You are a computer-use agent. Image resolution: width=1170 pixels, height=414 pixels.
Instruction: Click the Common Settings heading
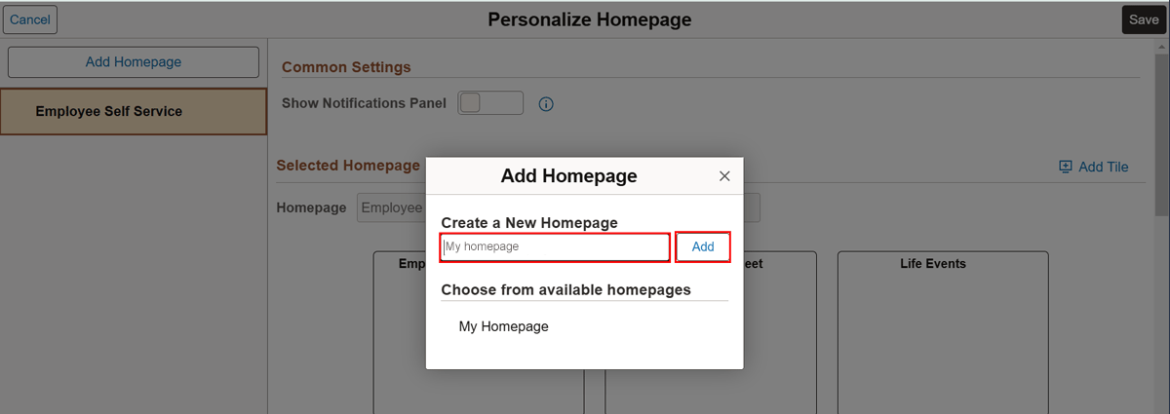click(346, 67)
